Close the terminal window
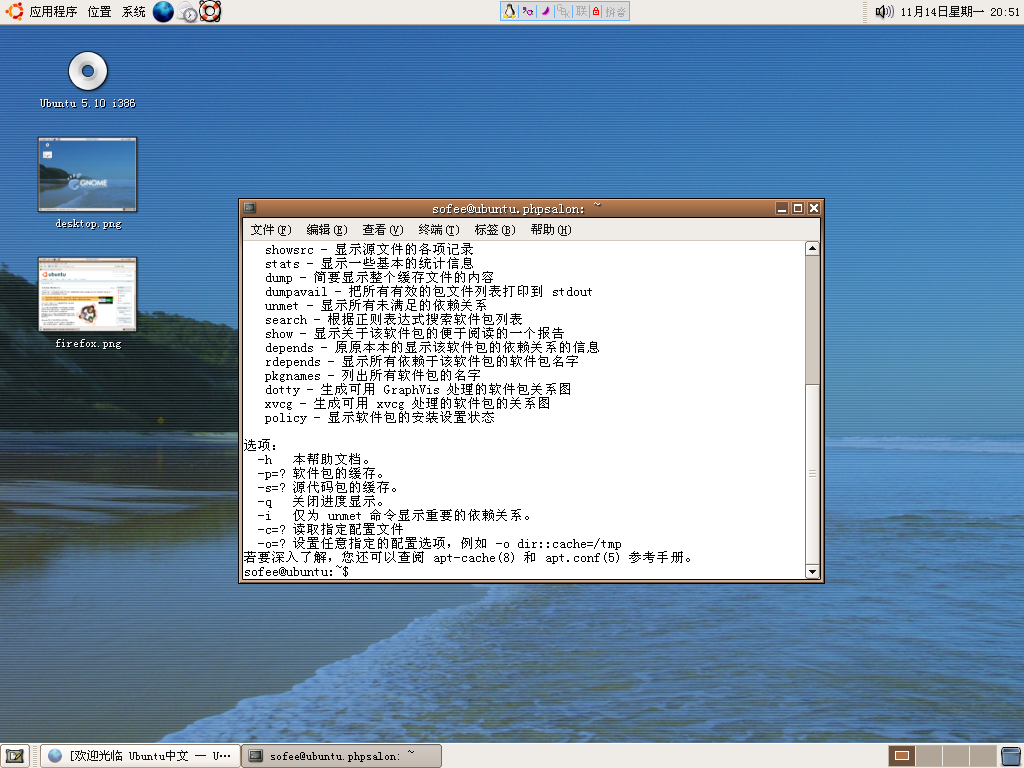The image size is (1024, 768). 814,208
